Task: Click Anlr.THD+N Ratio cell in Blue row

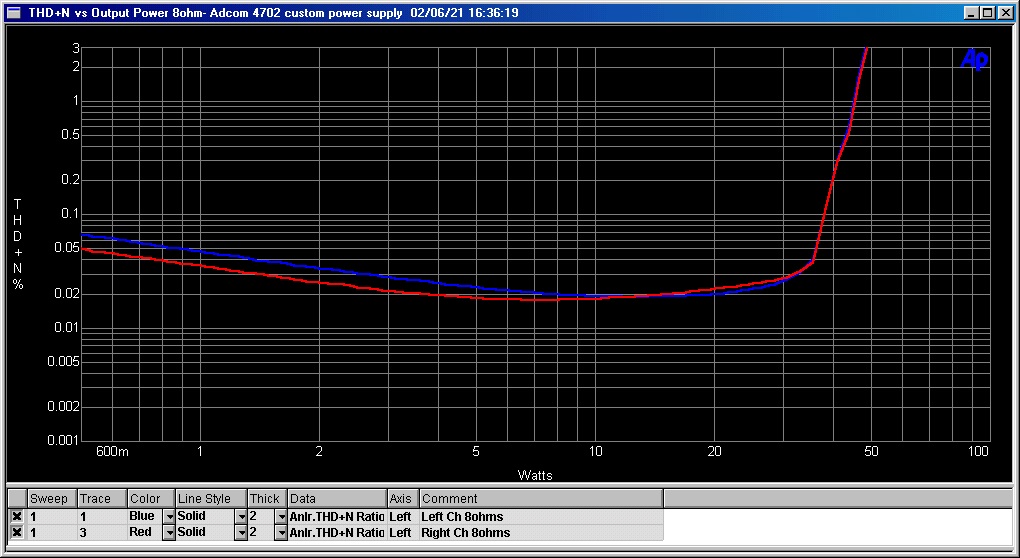Action: tap(337, 516)
